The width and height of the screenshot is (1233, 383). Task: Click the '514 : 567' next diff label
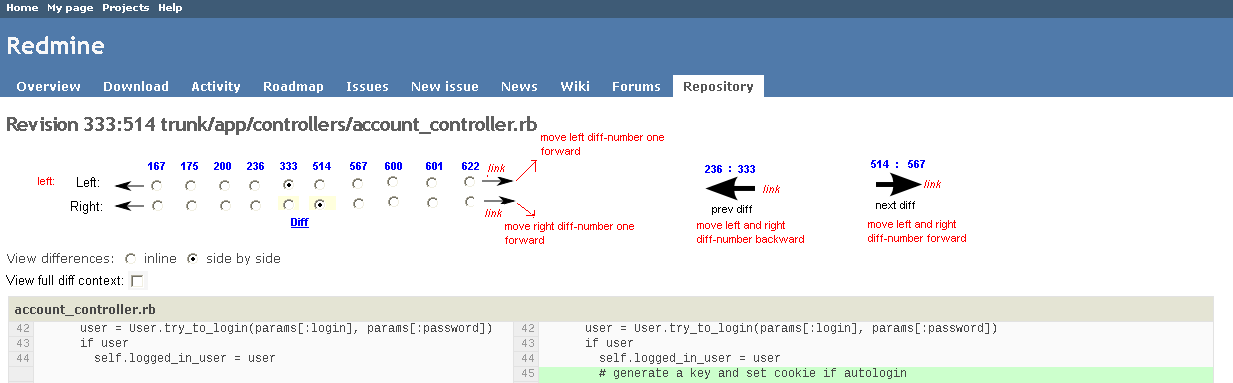pyautogui.click(x=898, y=164)
